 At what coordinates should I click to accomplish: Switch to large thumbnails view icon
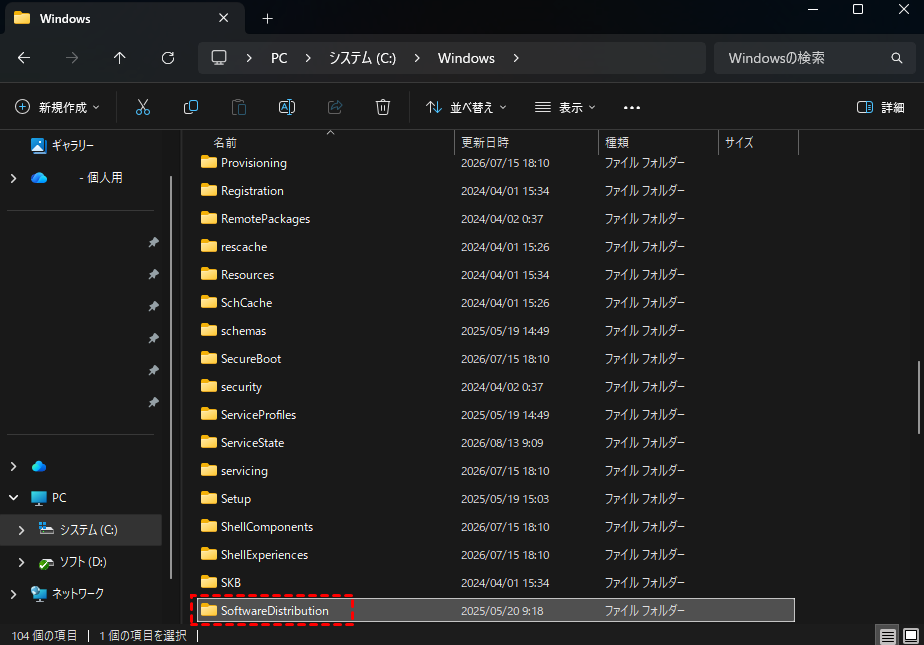[911, 636]
